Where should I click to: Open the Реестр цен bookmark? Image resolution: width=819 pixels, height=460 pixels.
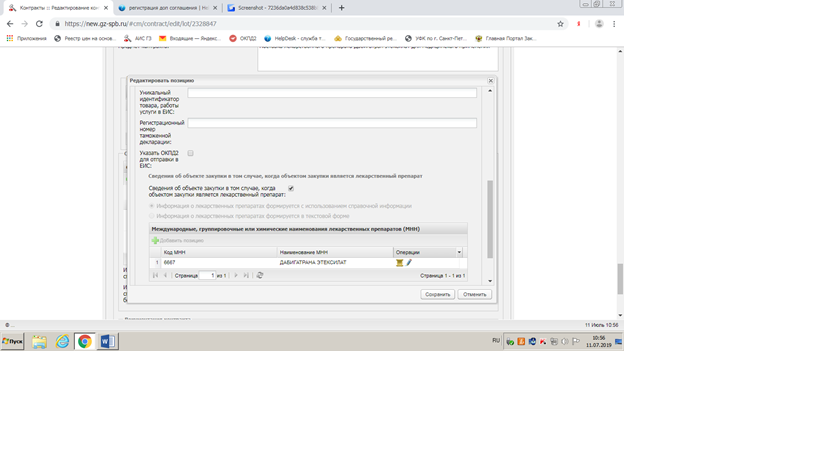[x=85, y=38]
